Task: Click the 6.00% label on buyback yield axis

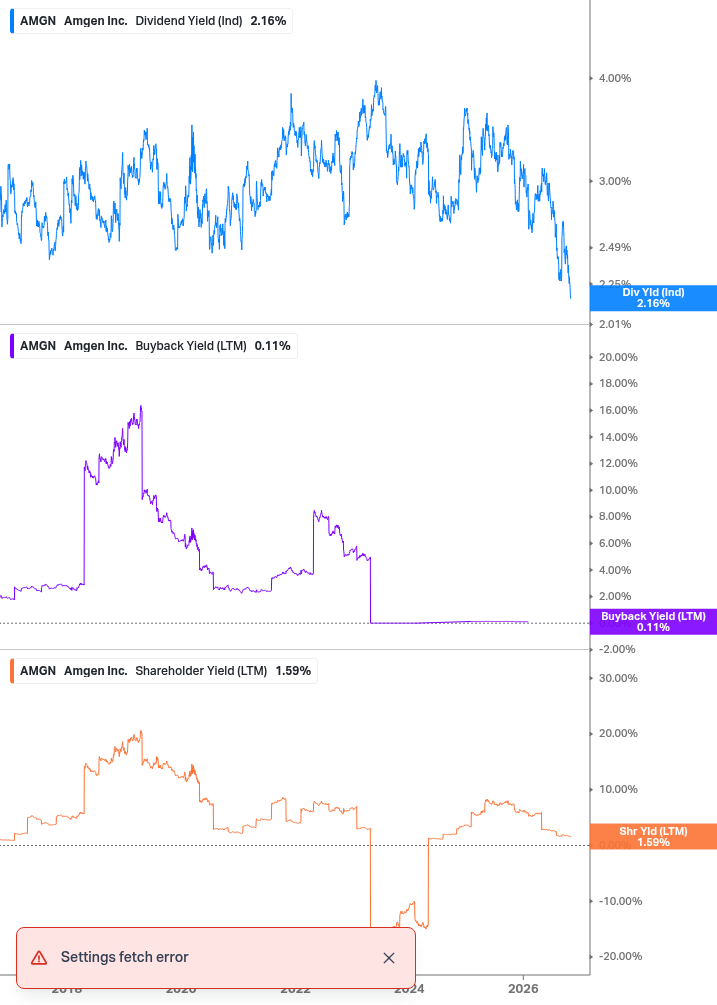Action: point(614,544)
